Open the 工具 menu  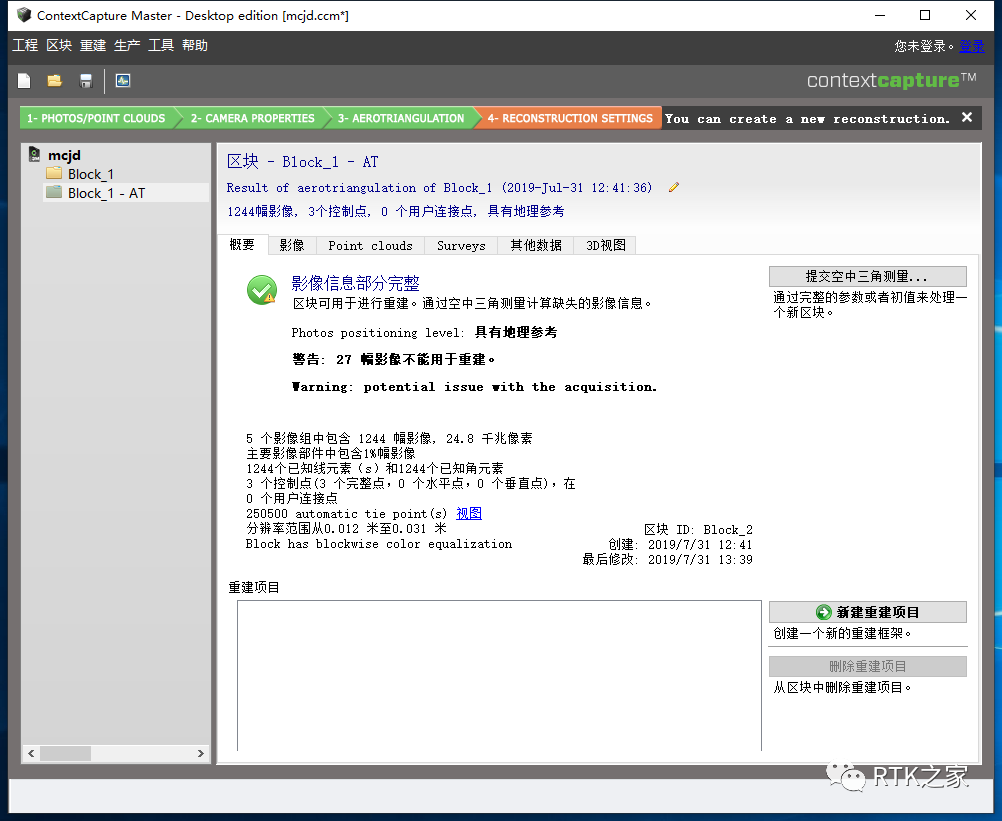pyautogui.click(x=161, y=45)
